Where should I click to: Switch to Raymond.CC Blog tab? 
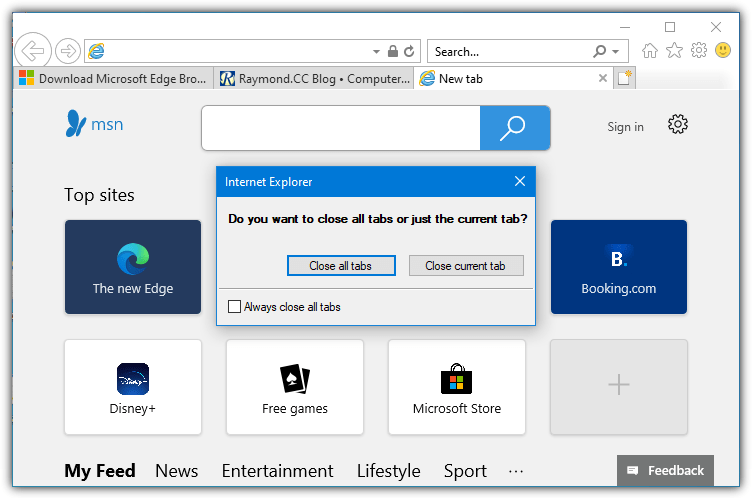[315, 79]
